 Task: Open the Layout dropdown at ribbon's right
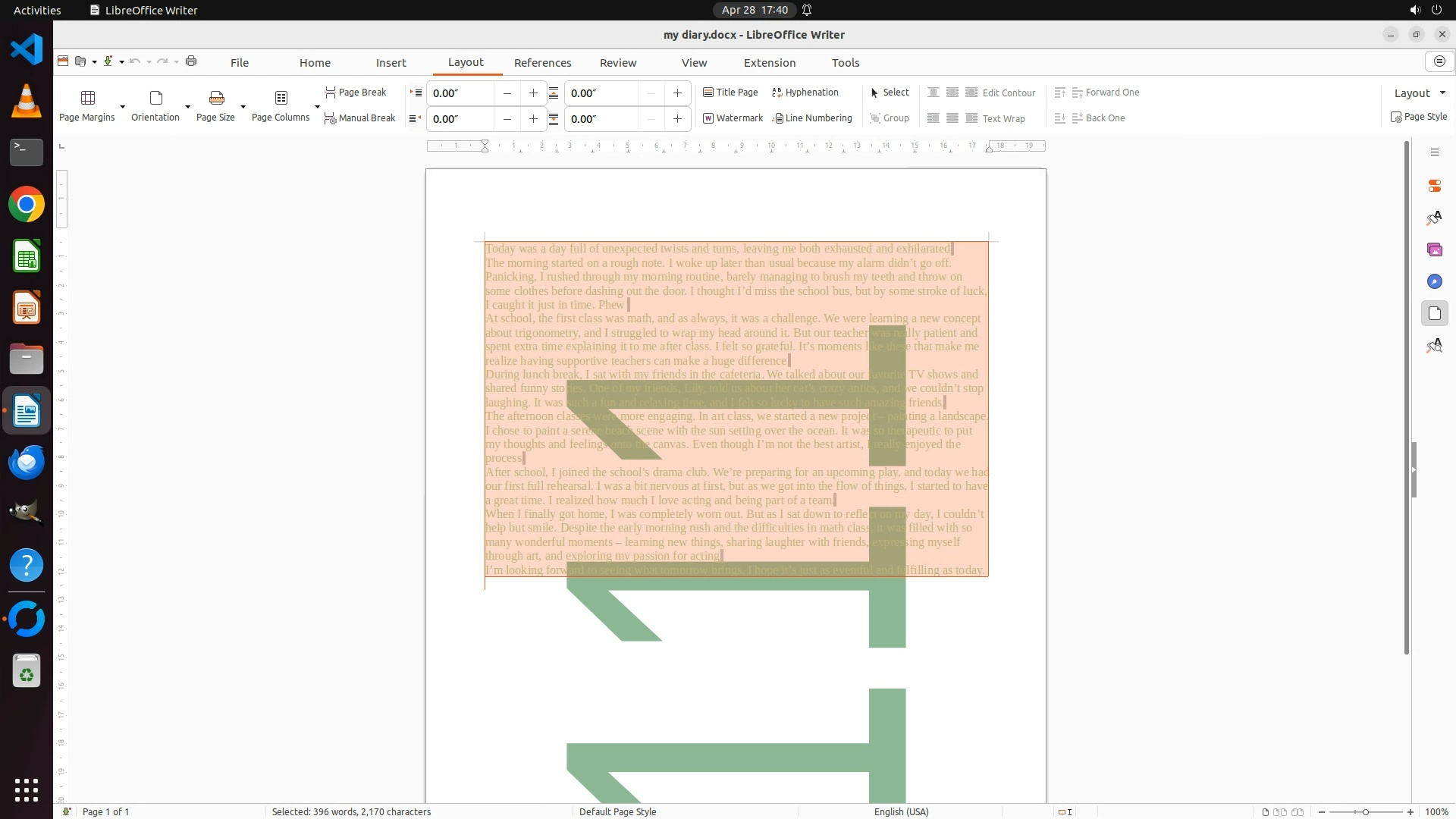1420,93
